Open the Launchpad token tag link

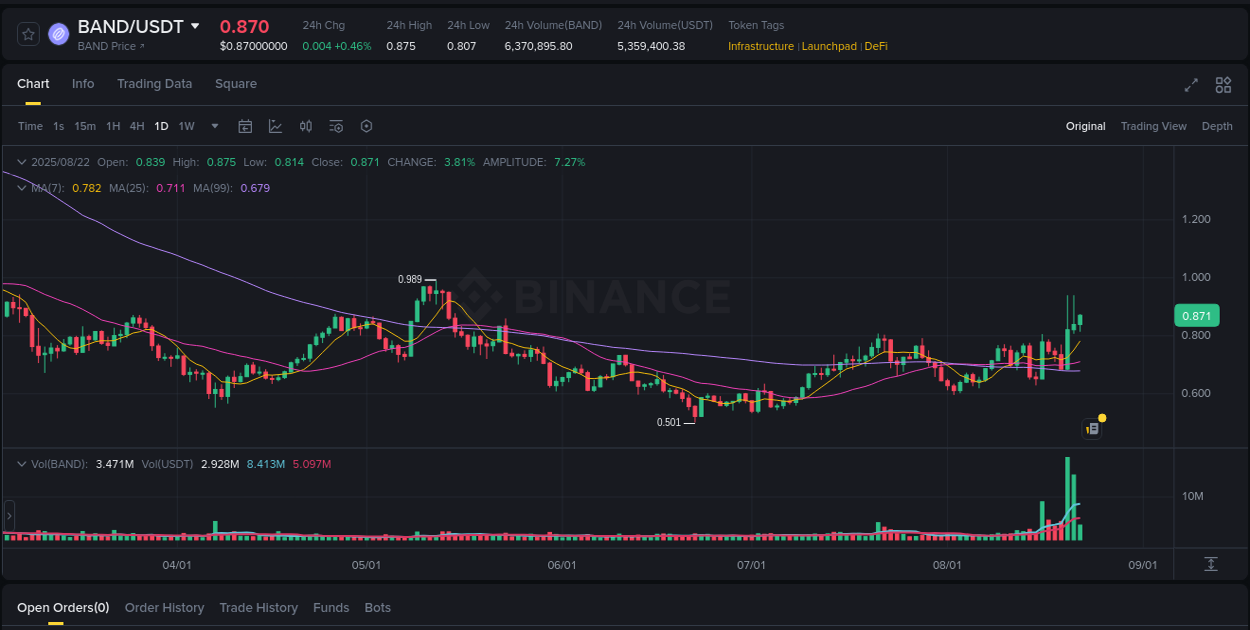829,46
